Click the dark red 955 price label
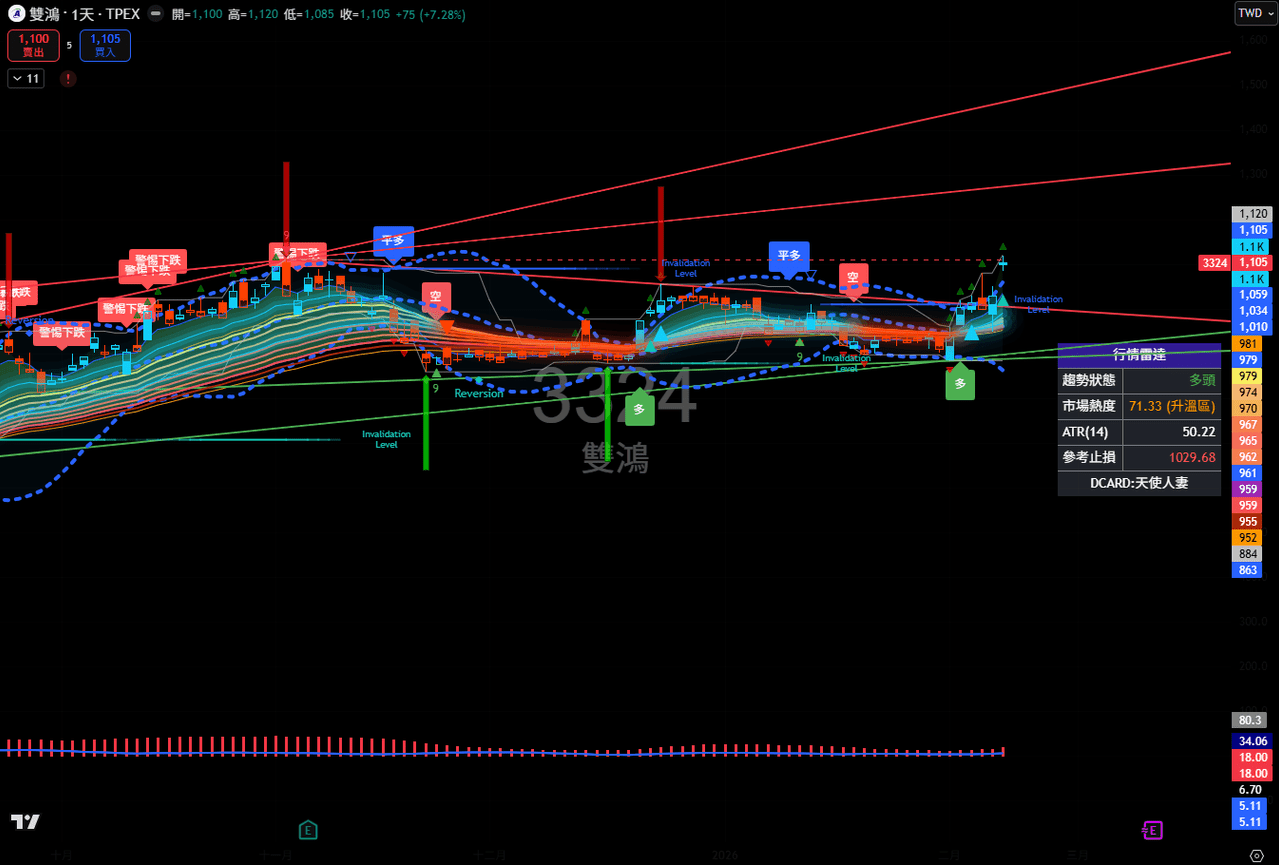The image size is (1279, 865). 1248,522
